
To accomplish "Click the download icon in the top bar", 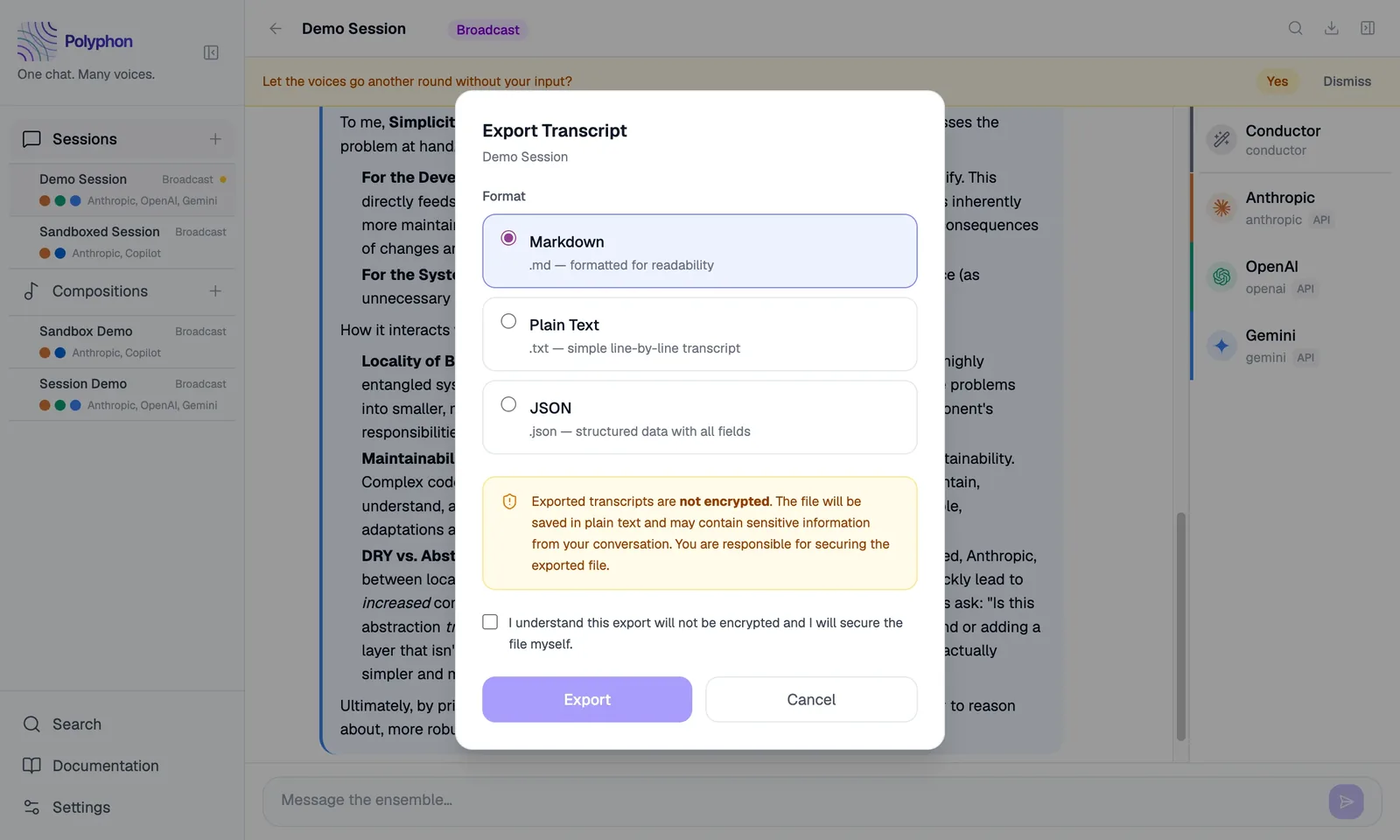I will click(x=1331, y=28).
